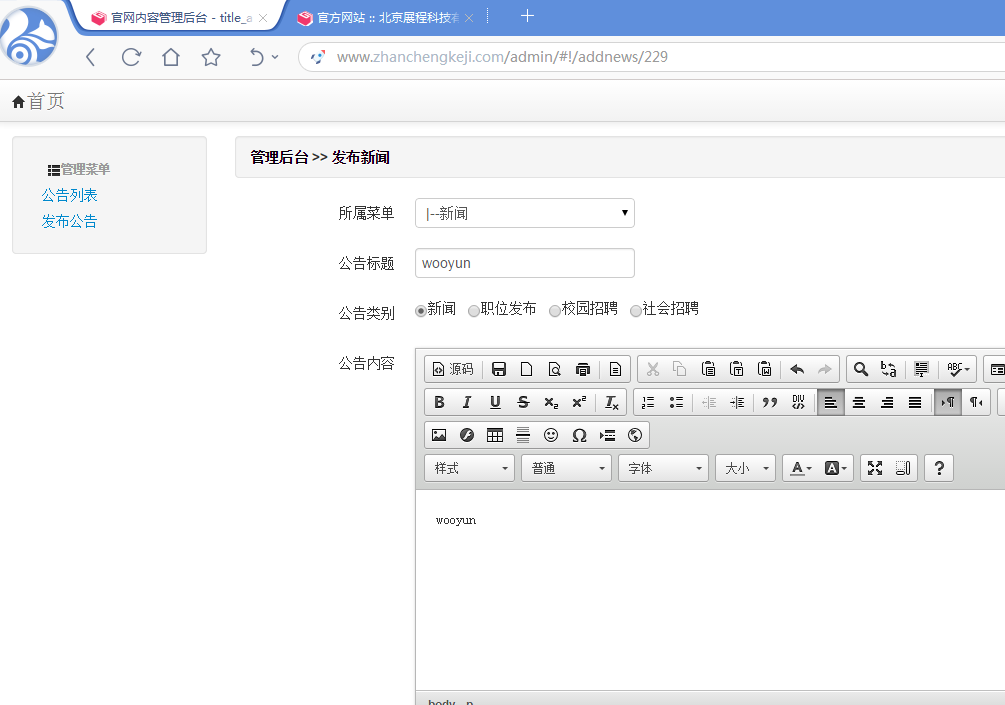
Task: Open the spell check ABC dropdown
Action: pyautogui.click(x=958, y=369)
